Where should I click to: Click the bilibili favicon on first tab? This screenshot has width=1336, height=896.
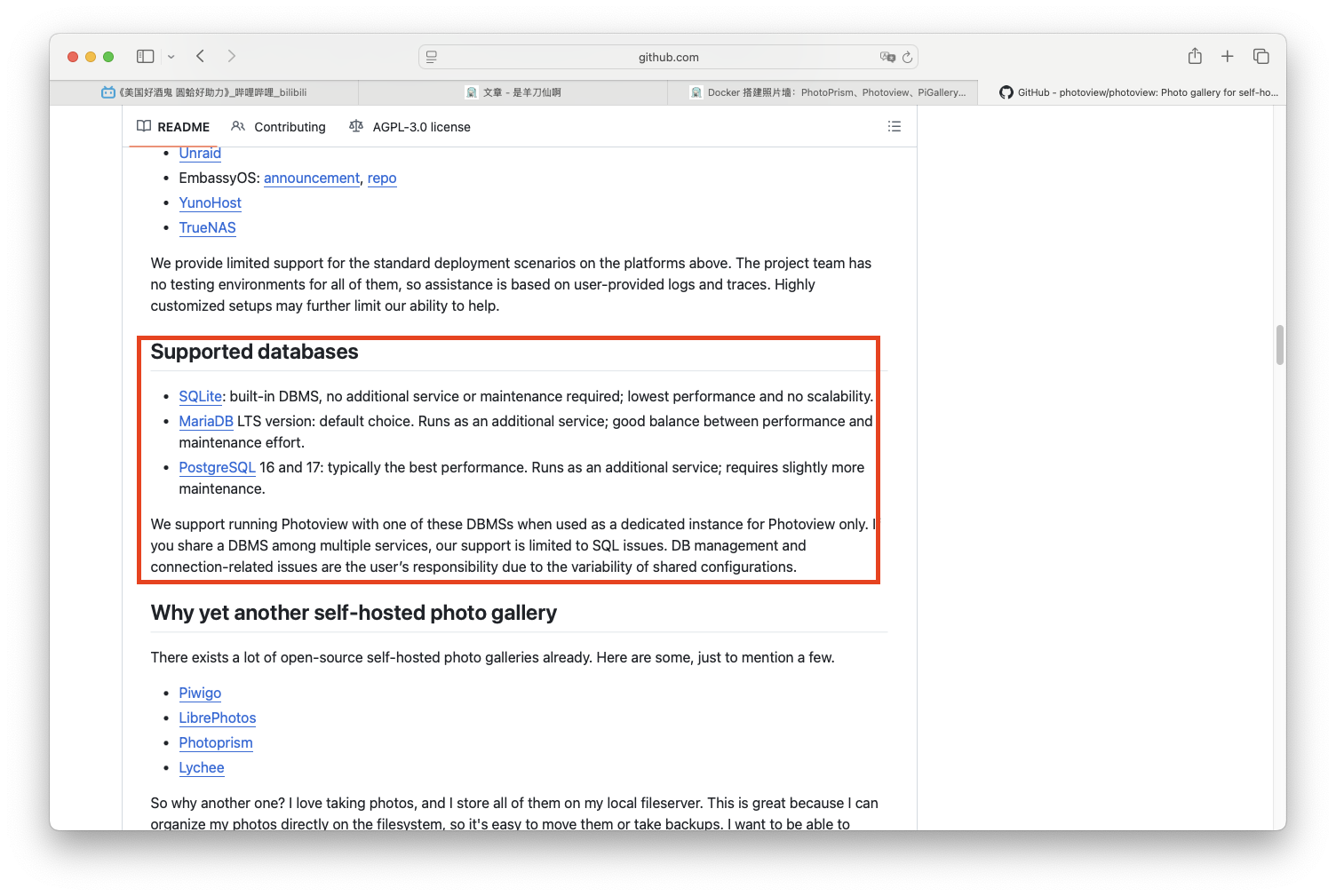coord(108,92)
